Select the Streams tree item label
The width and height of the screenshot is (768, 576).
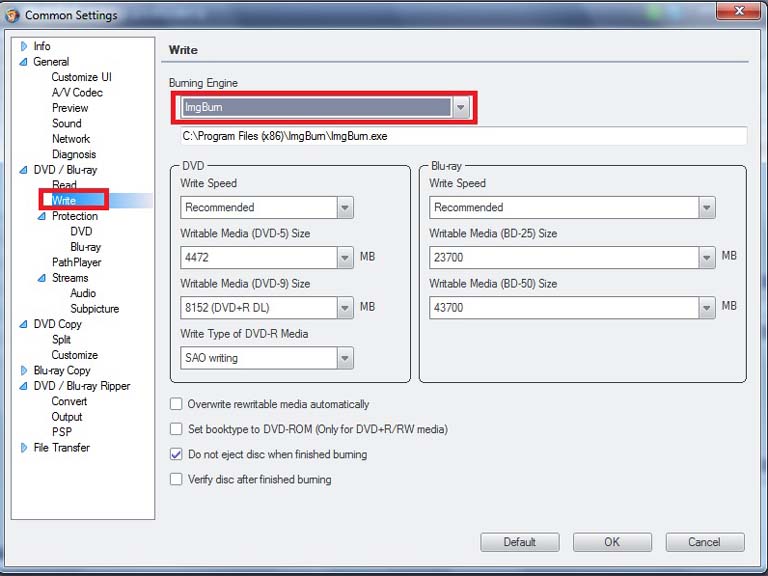coord(70,278)
